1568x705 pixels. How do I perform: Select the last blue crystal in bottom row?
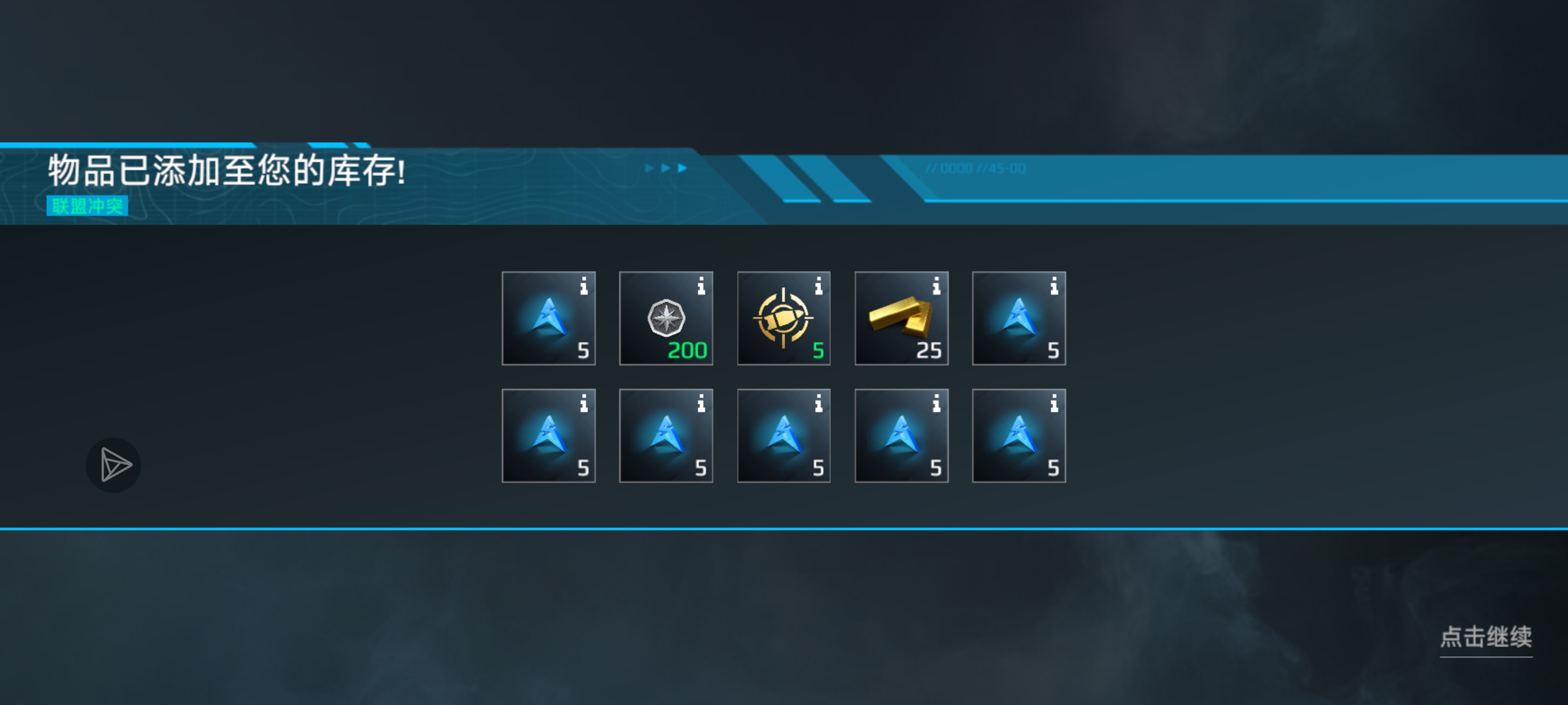[1019, 436]
